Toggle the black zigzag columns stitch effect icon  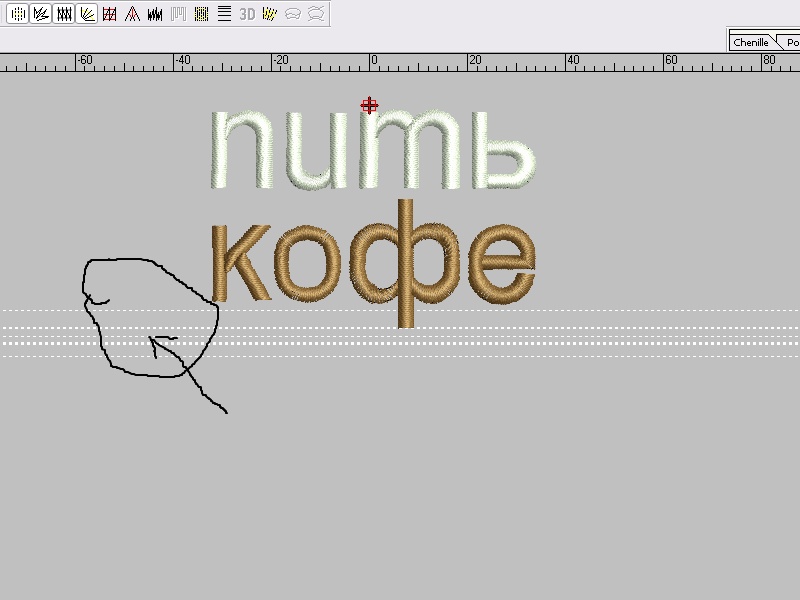(x=64, y=14)
